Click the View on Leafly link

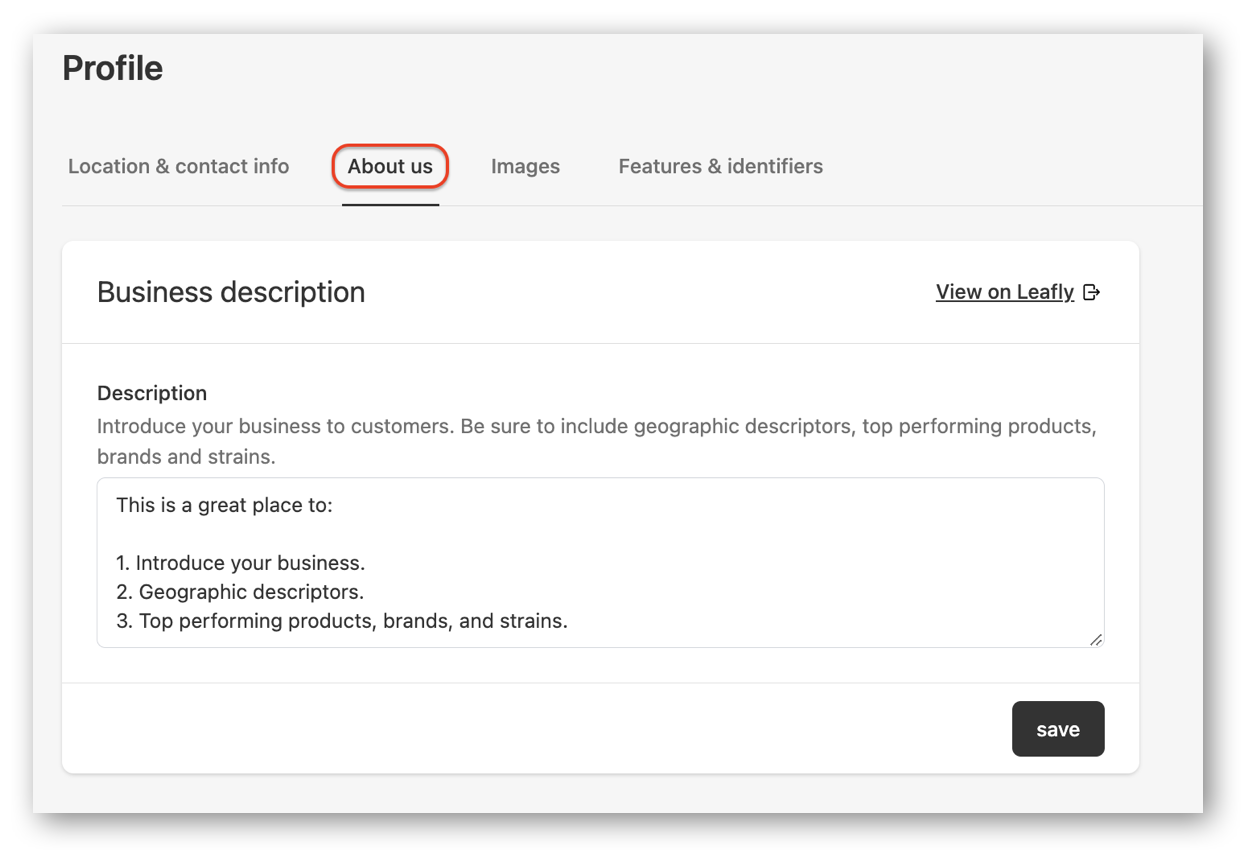click(1005, 292)
